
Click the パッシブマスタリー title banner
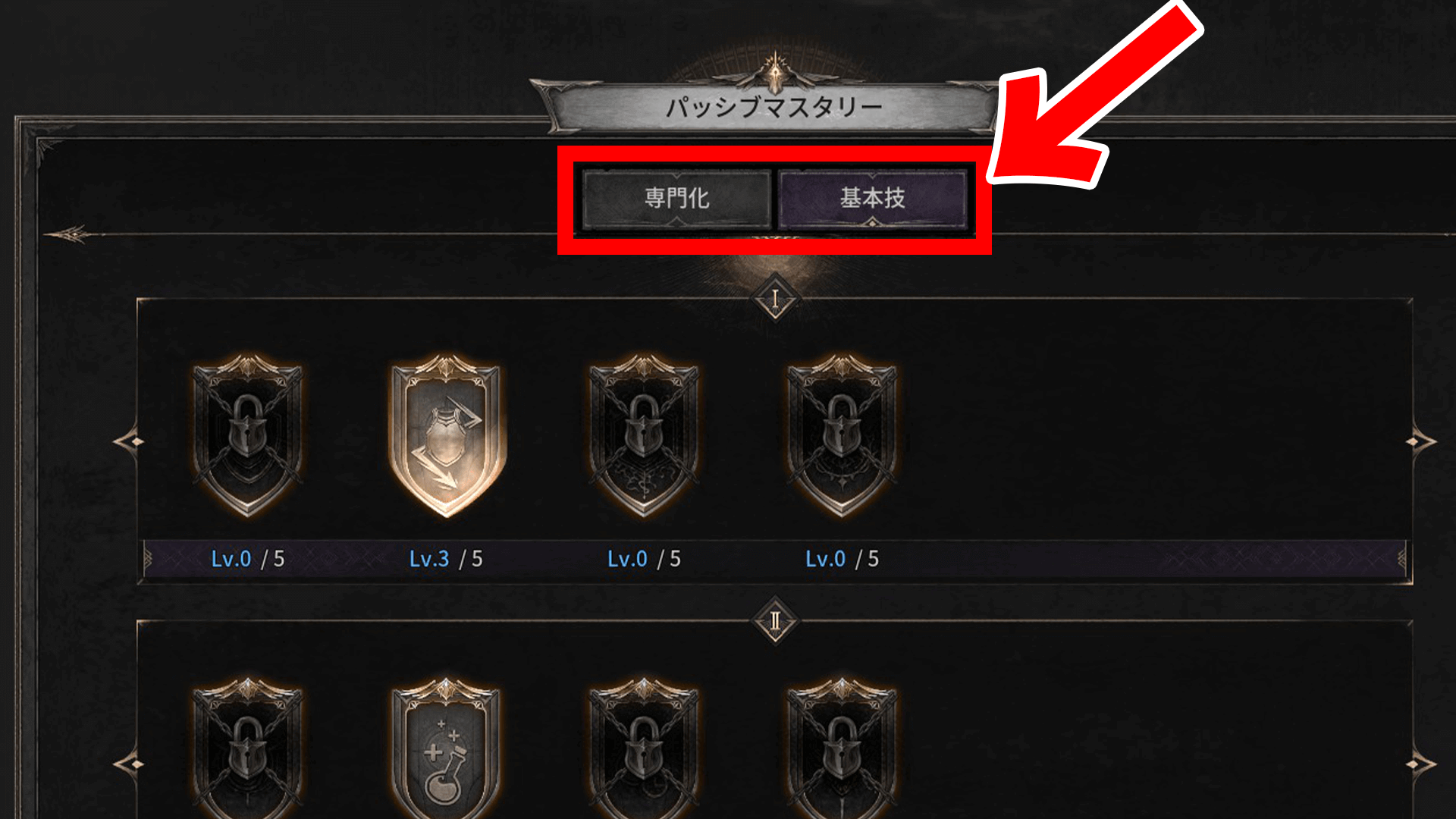pyautogui.click(x=773, y=106)
